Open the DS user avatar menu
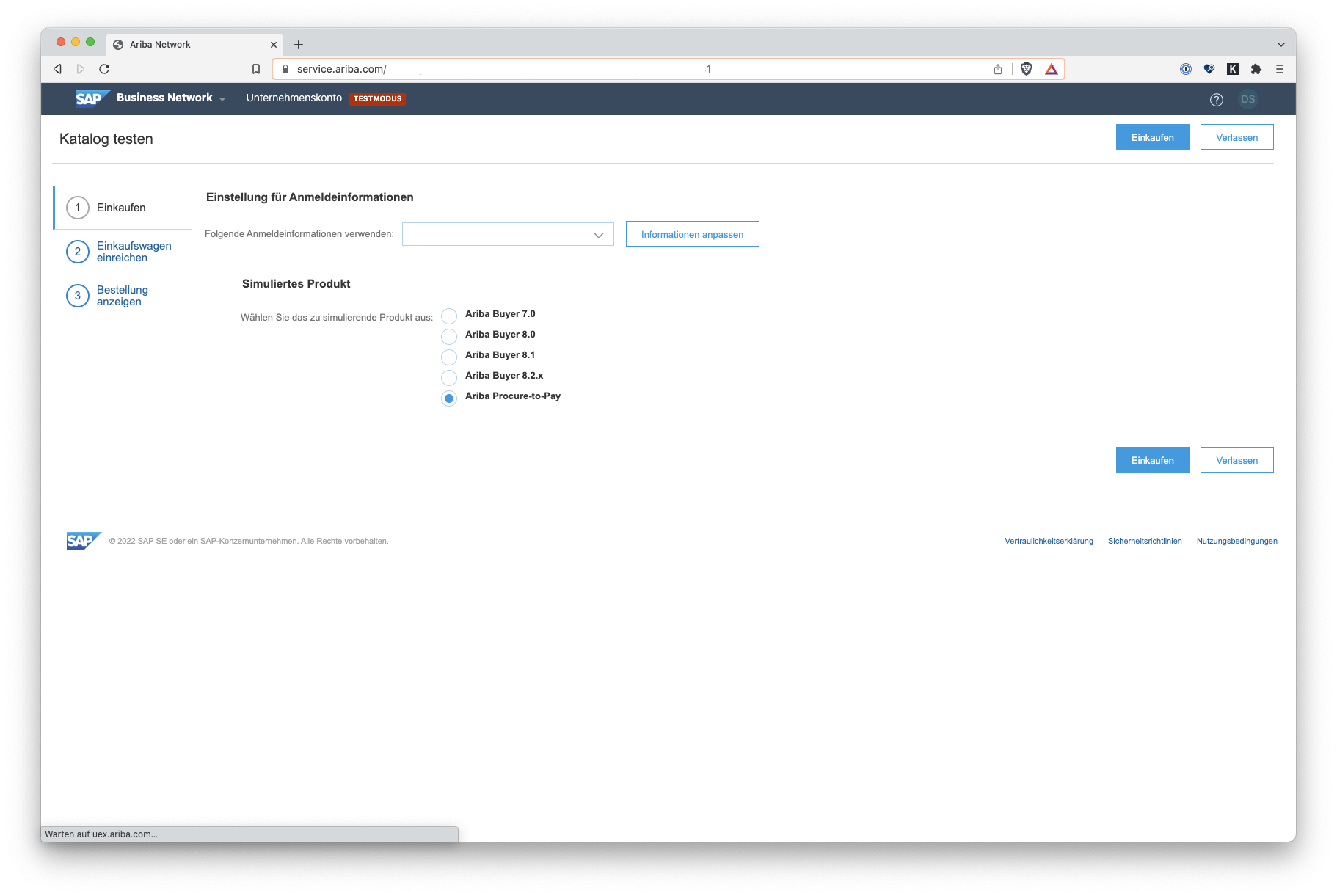The height and width of the screenshot is (896, 1337). tap(1248, 99)
